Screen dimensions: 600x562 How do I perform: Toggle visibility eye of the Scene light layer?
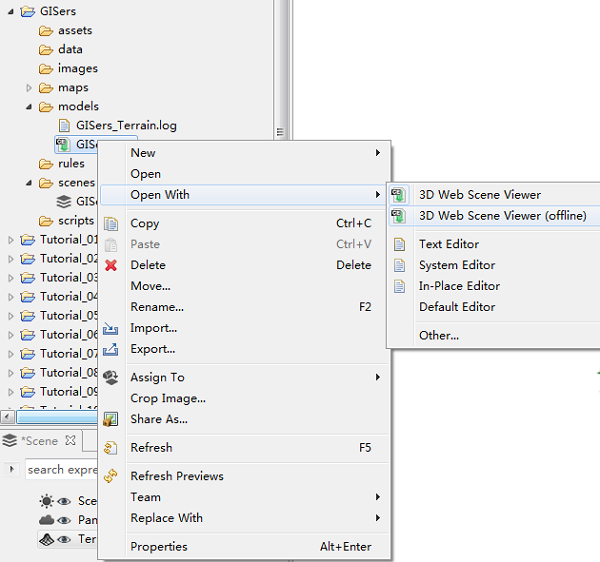click(64, 501)
